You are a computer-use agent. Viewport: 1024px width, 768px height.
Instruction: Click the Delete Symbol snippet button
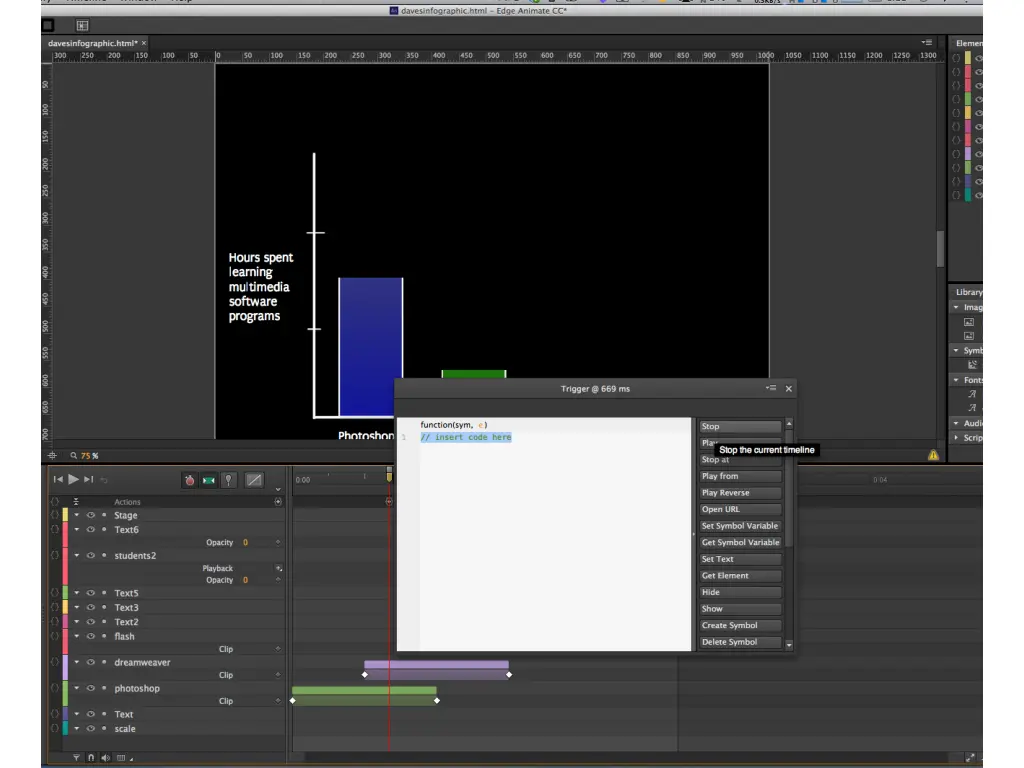tap(740, 642)
